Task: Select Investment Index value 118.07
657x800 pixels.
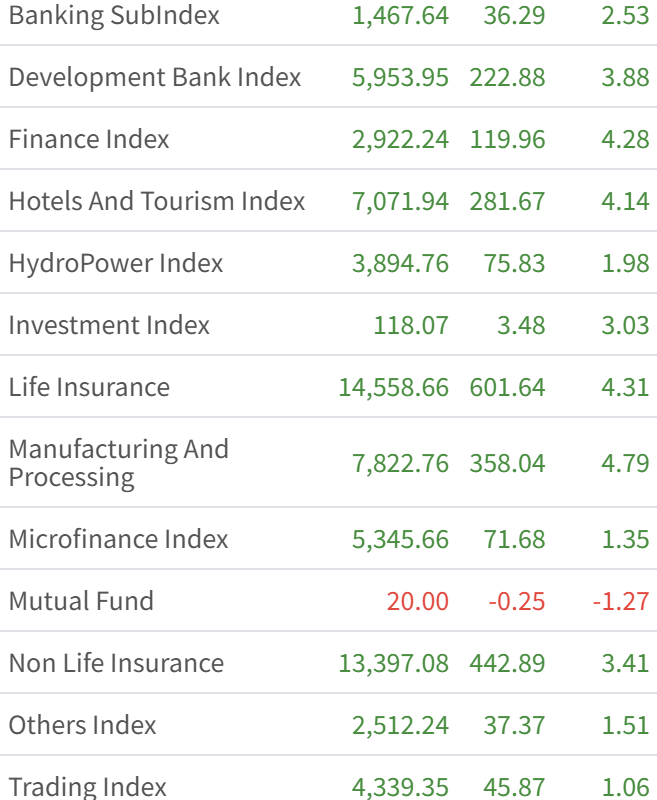Action: click(x=410, y=326)
